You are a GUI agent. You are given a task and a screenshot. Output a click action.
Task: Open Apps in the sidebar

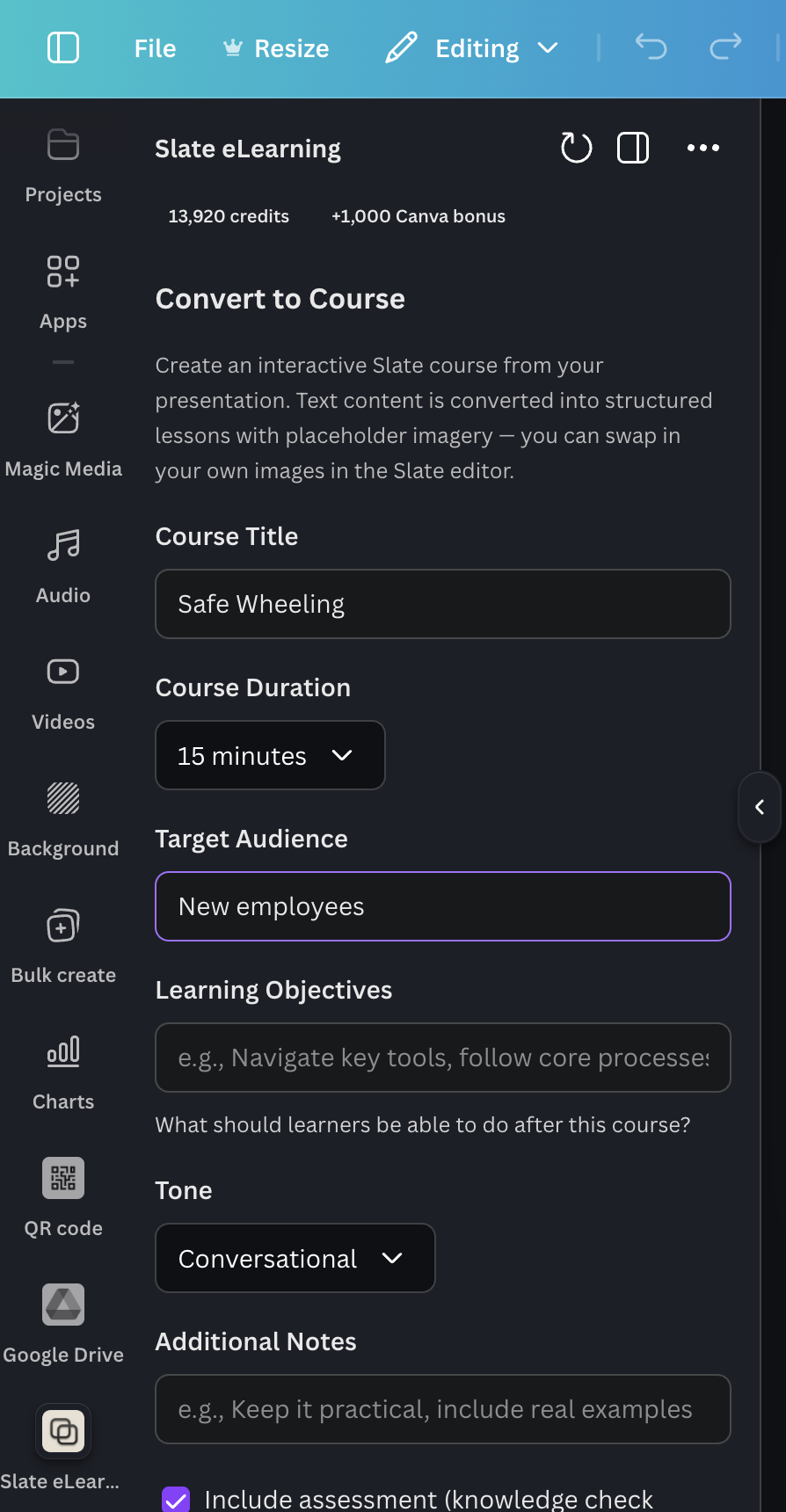coord(63,293)
